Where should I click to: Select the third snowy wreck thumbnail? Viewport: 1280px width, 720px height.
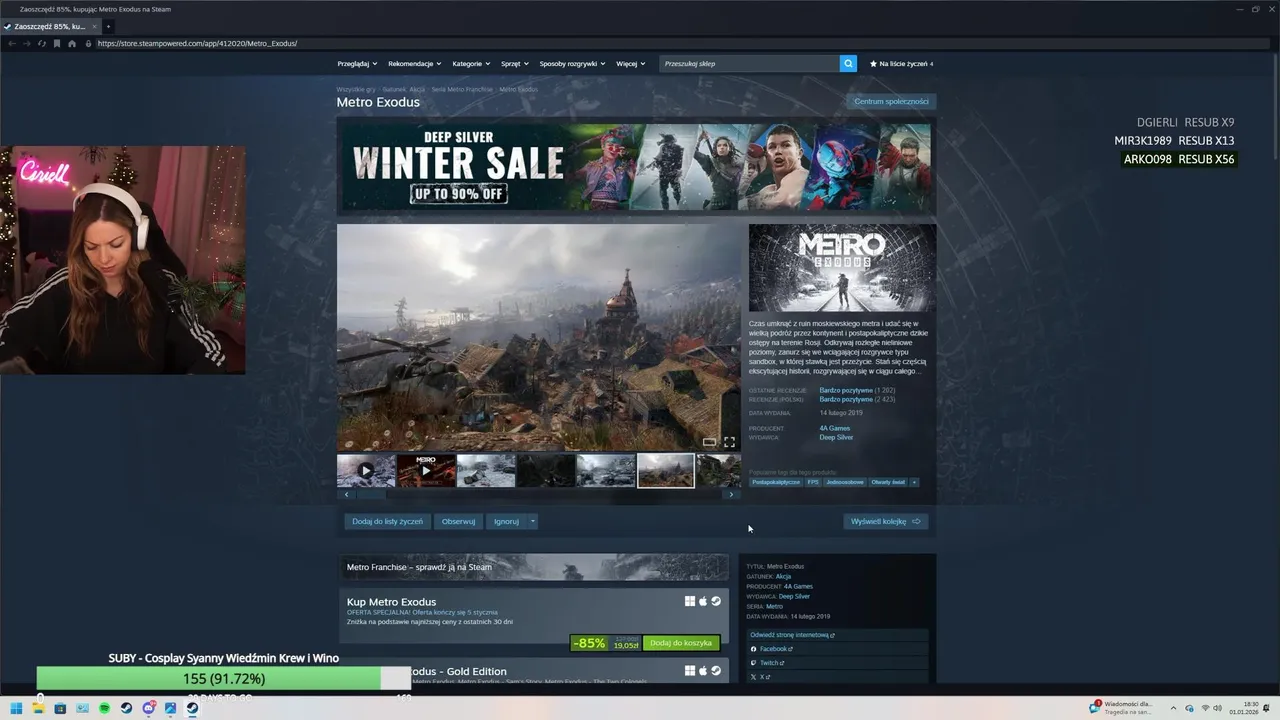(x=486, y=470)
